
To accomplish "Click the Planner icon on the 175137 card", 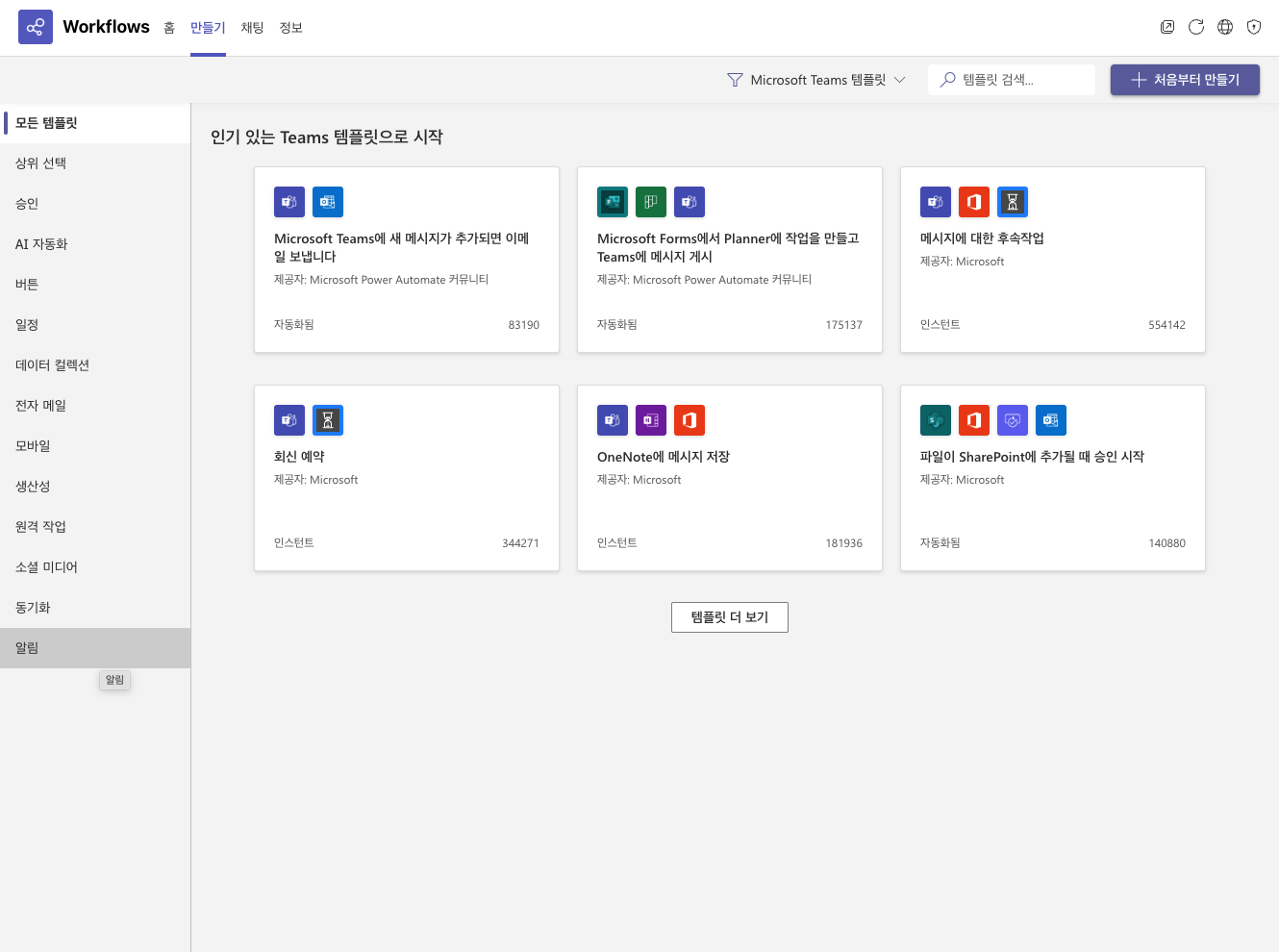I will tap(651, 202).
